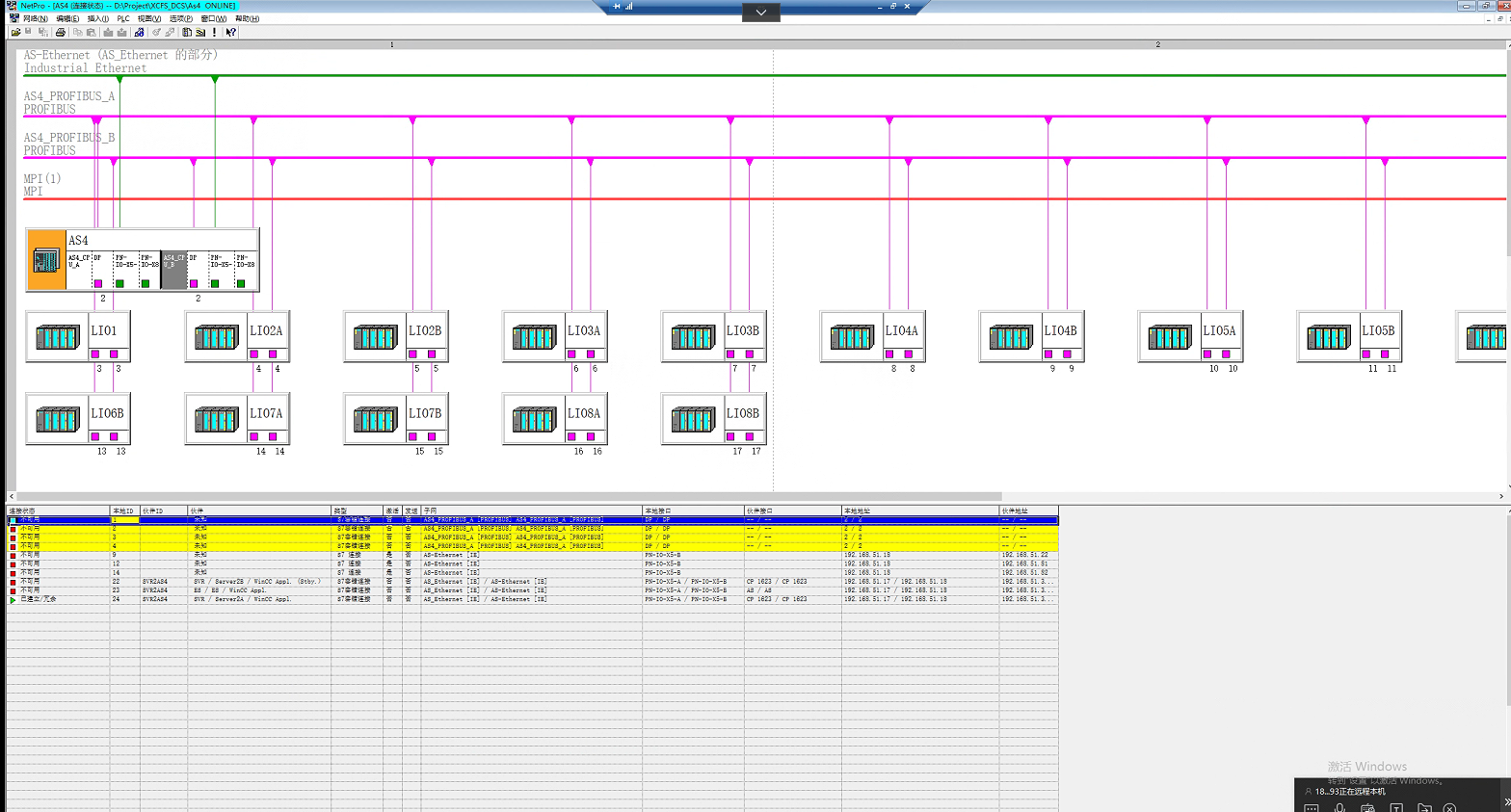Viewport: 1511px width, 812px height.
Task: Select the LI04A station icon
Action: (x=852, y=337)
